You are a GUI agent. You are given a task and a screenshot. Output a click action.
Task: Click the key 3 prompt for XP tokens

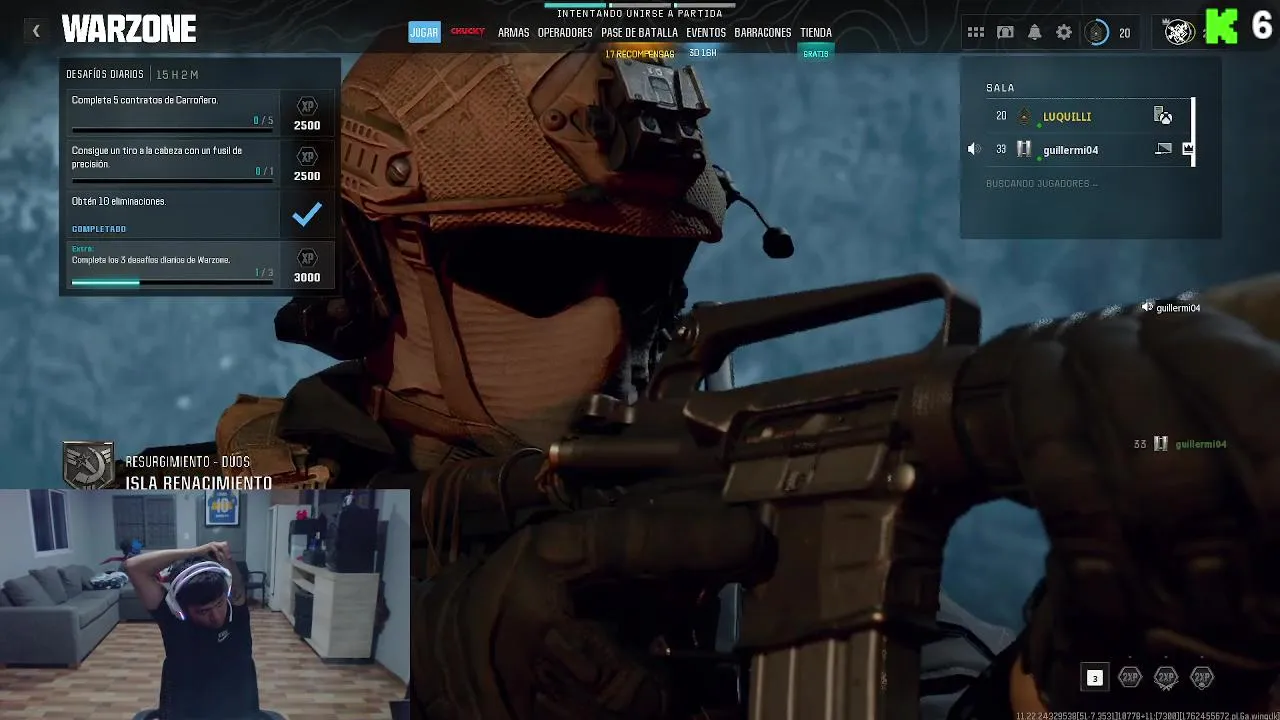(x=1094, y=678)
